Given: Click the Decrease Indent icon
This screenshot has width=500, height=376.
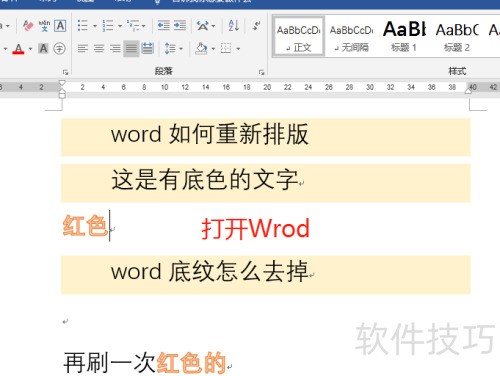Looking at the screenshot, I should click(164, 26).
